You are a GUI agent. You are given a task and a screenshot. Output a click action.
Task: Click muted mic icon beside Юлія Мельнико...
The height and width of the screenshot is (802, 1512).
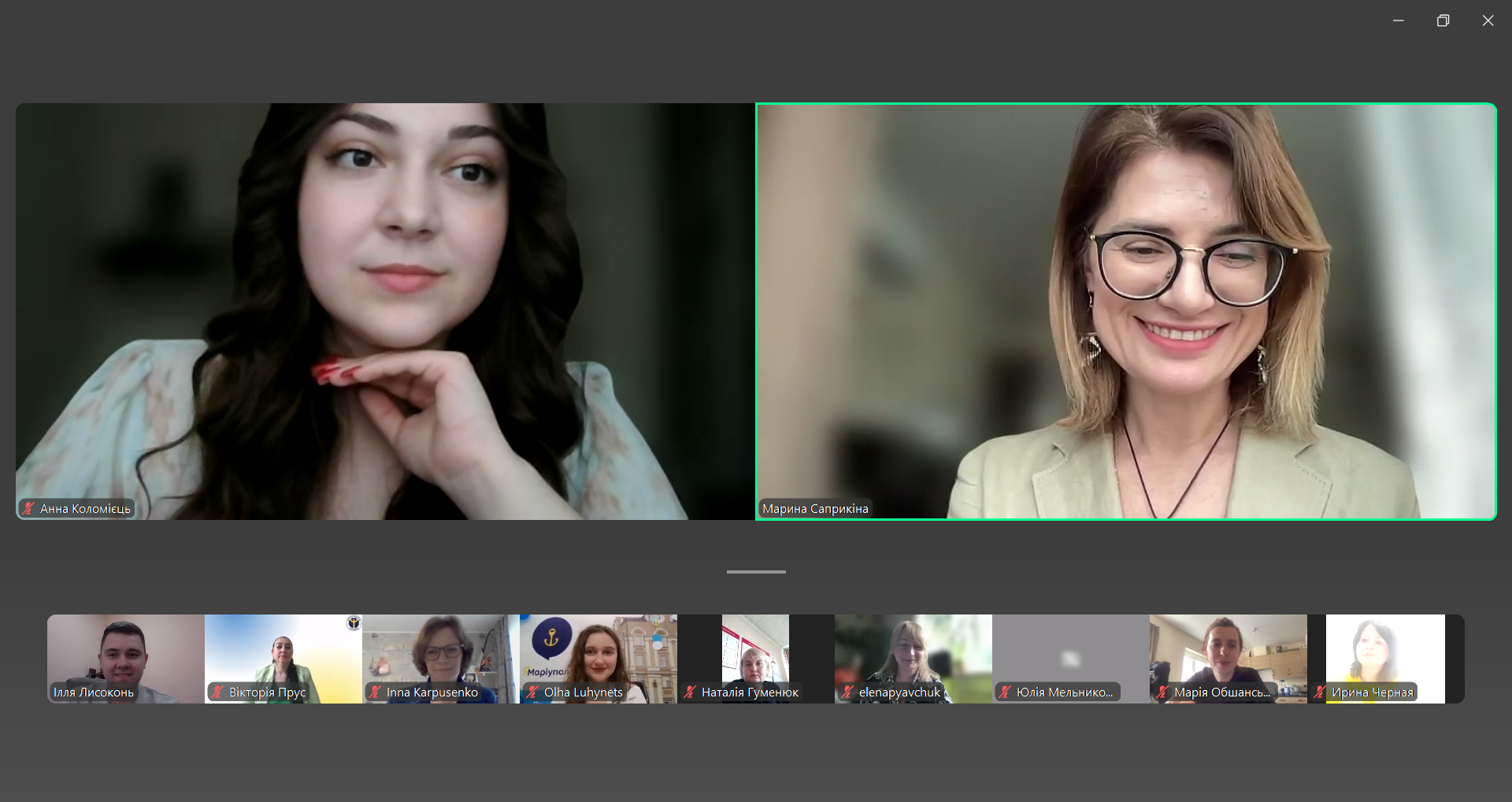(1005, 692)
